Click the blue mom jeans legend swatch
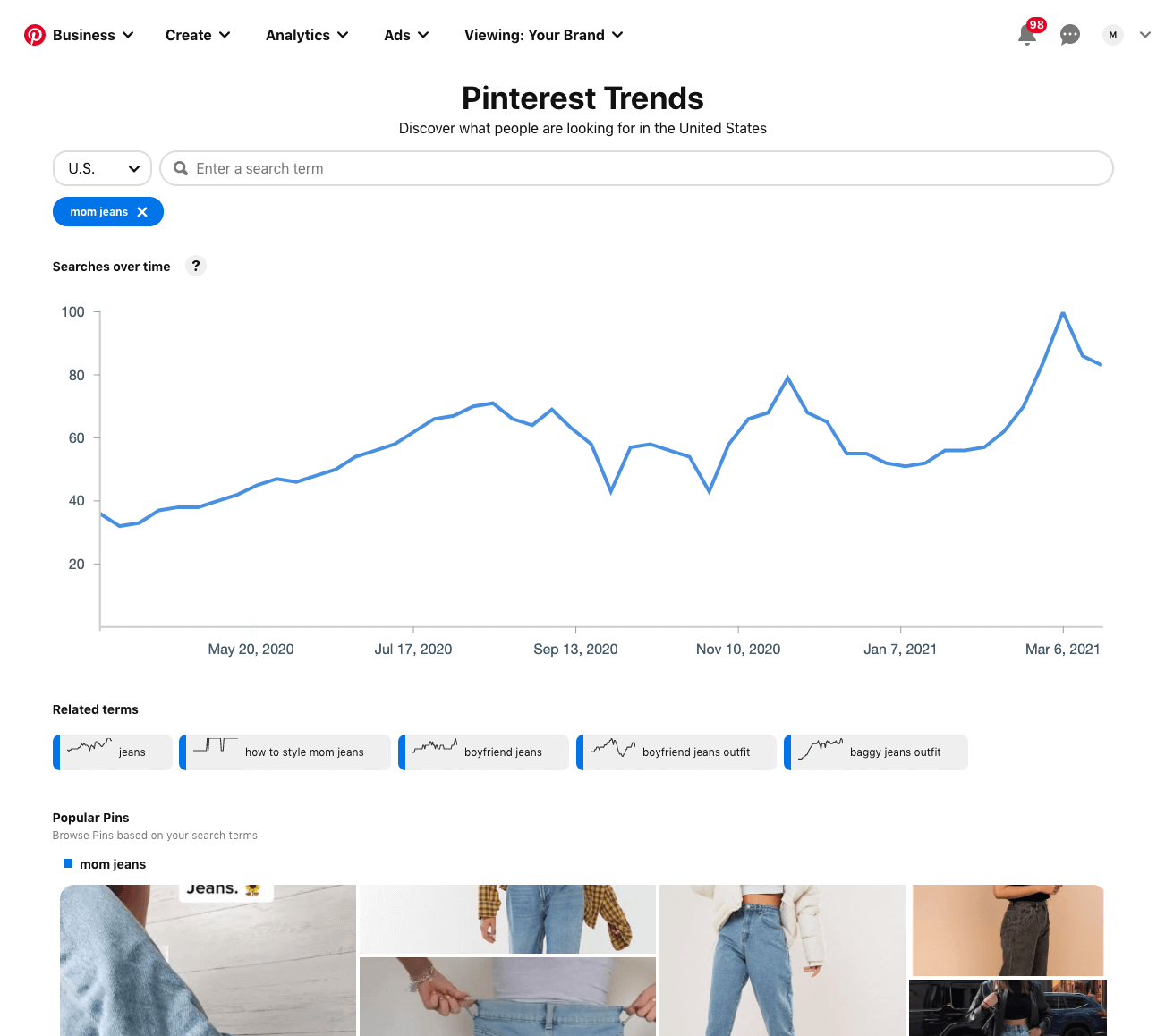 (68, 863)
